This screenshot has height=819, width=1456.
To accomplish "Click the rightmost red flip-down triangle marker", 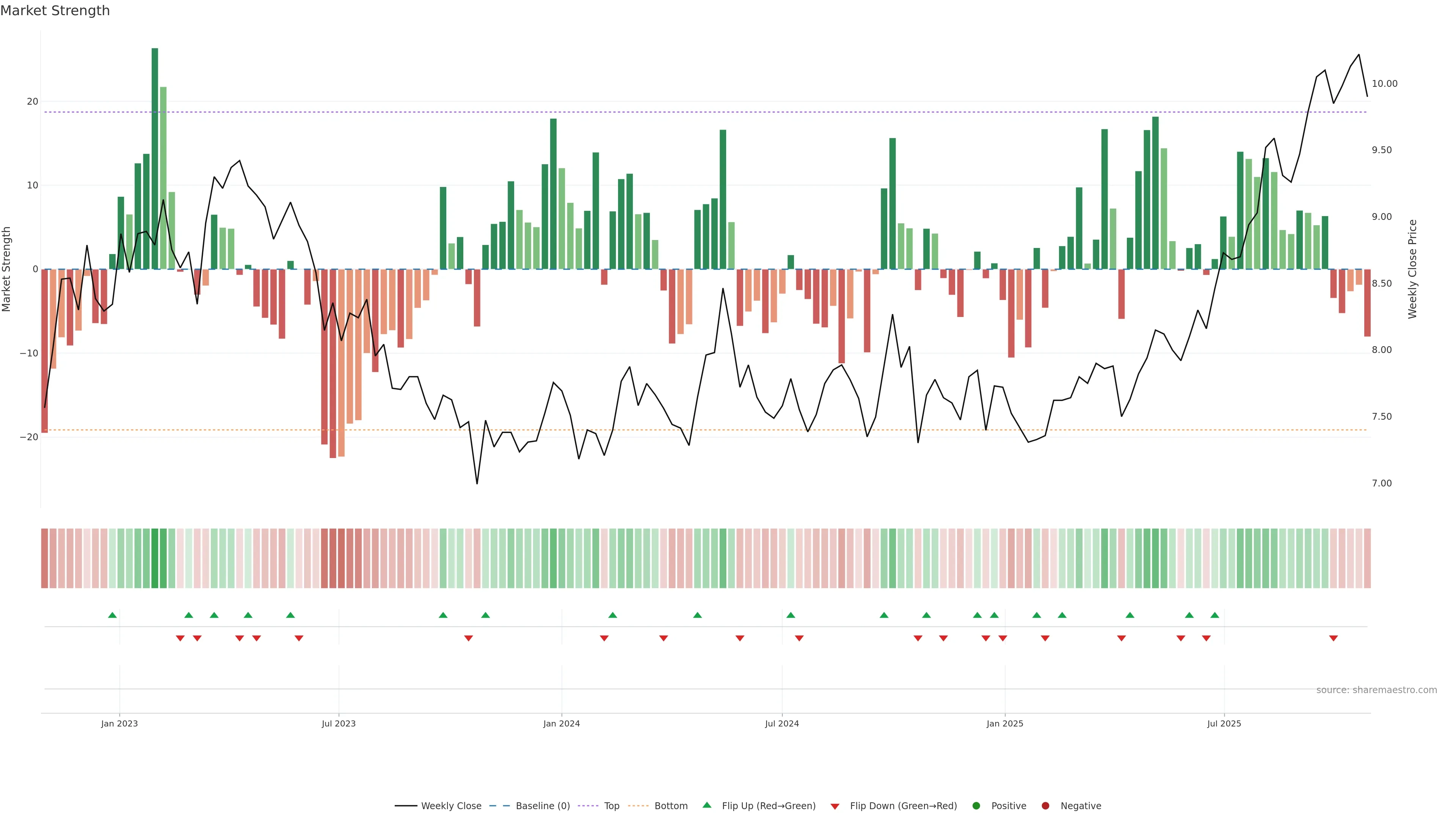I will tap(1334, 638).
